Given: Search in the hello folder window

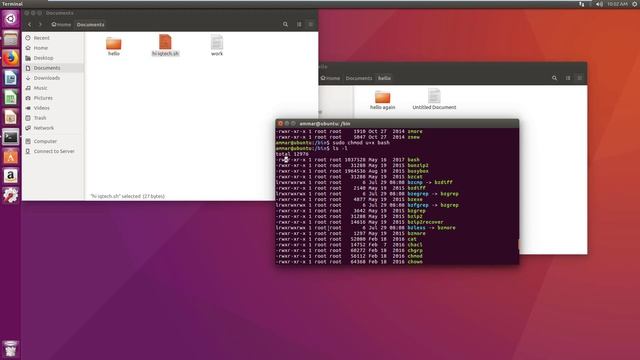Looking at the screenshot, I should pos(554,78).
